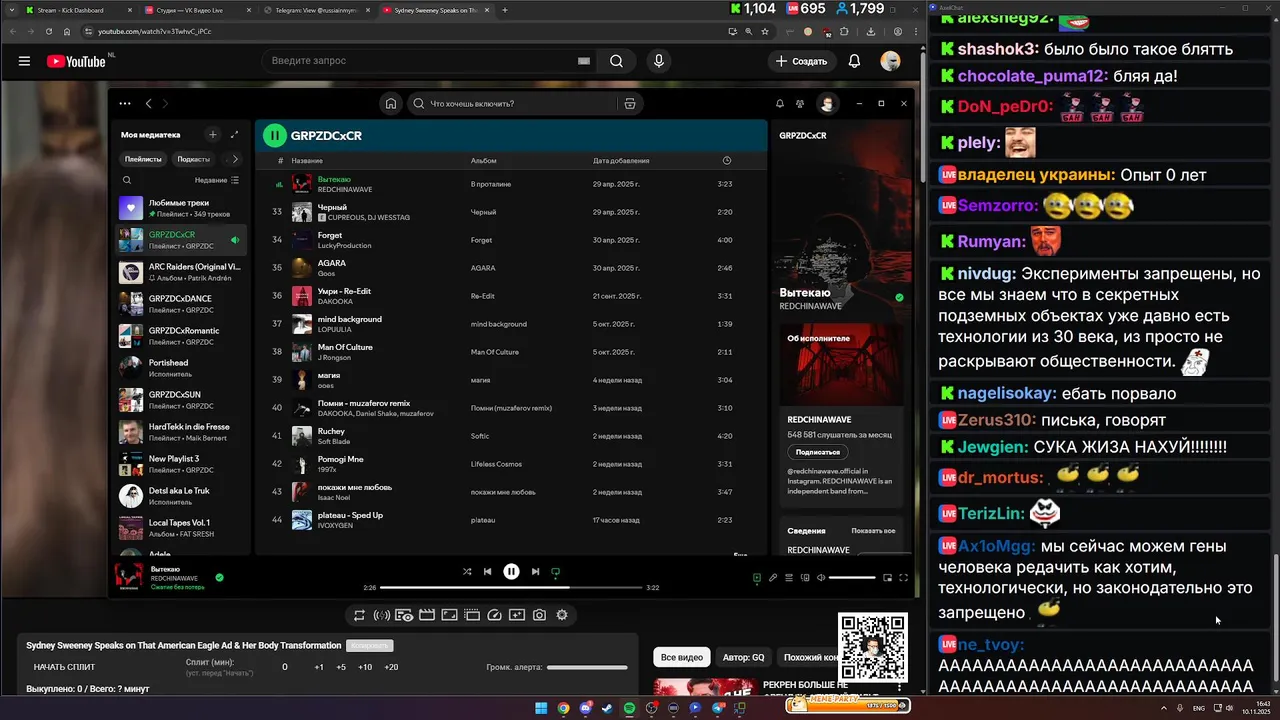Screen dimensions: 1280x720
Task: Select the track Forget by LuckyProduction
Action: [x=511, y=240]
